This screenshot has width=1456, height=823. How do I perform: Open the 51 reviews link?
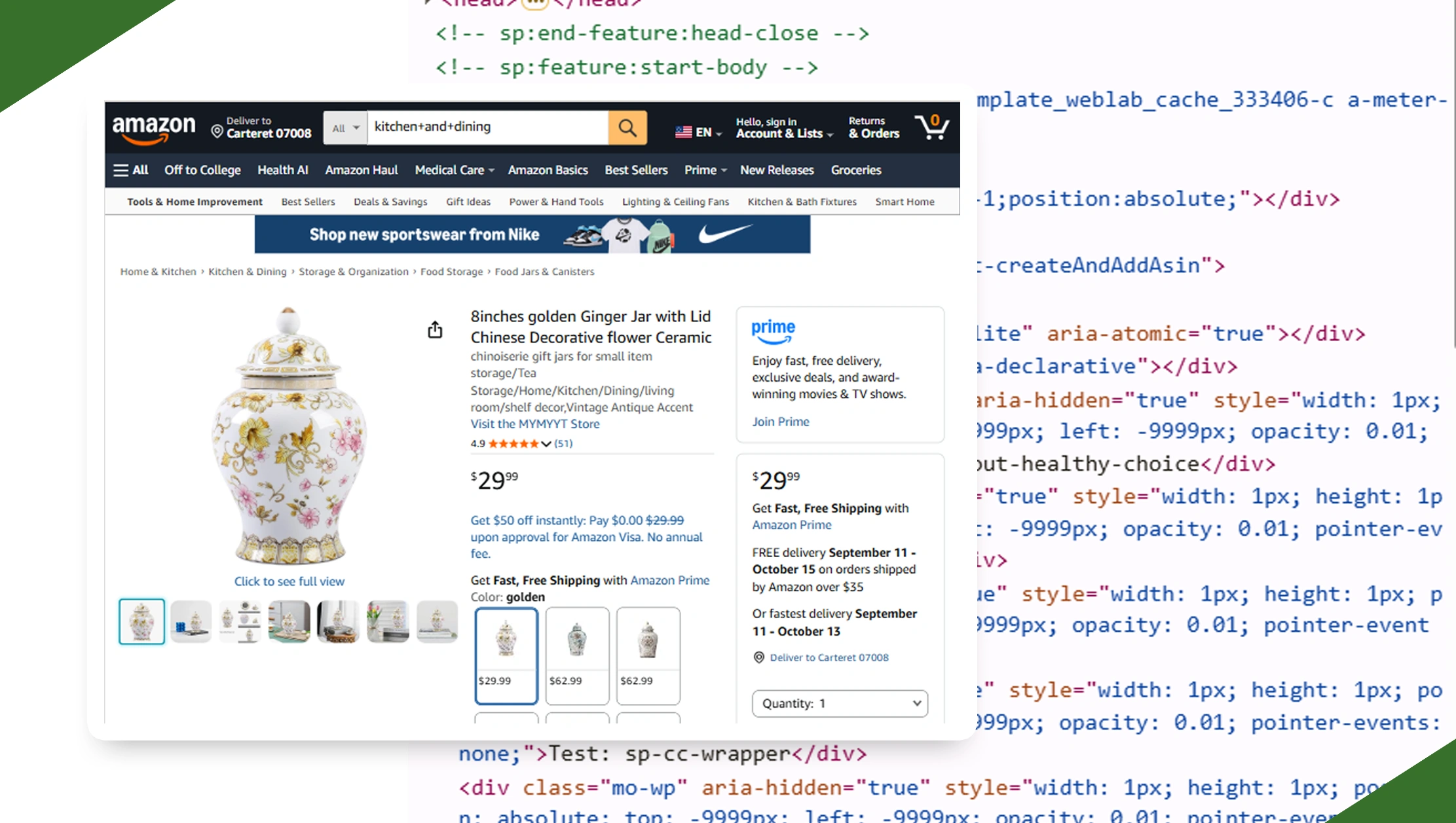pos(563,444)
